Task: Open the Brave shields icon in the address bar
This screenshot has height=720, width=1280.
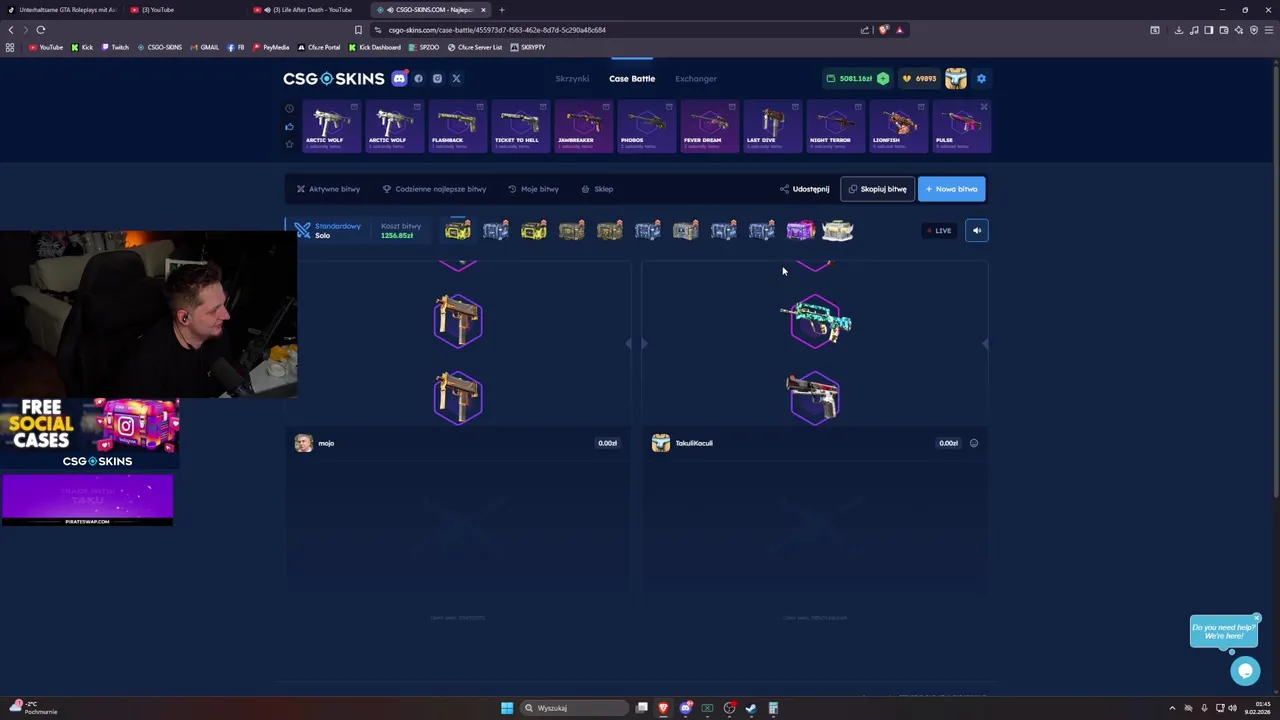Action: click(883, 30)
